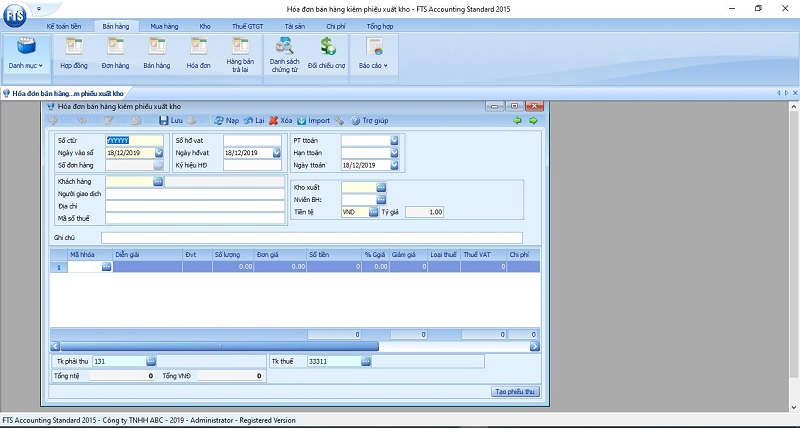Open the Hóa đơn ribbon icon
Screen dimensions: 800x428
(x=198, y=53)
